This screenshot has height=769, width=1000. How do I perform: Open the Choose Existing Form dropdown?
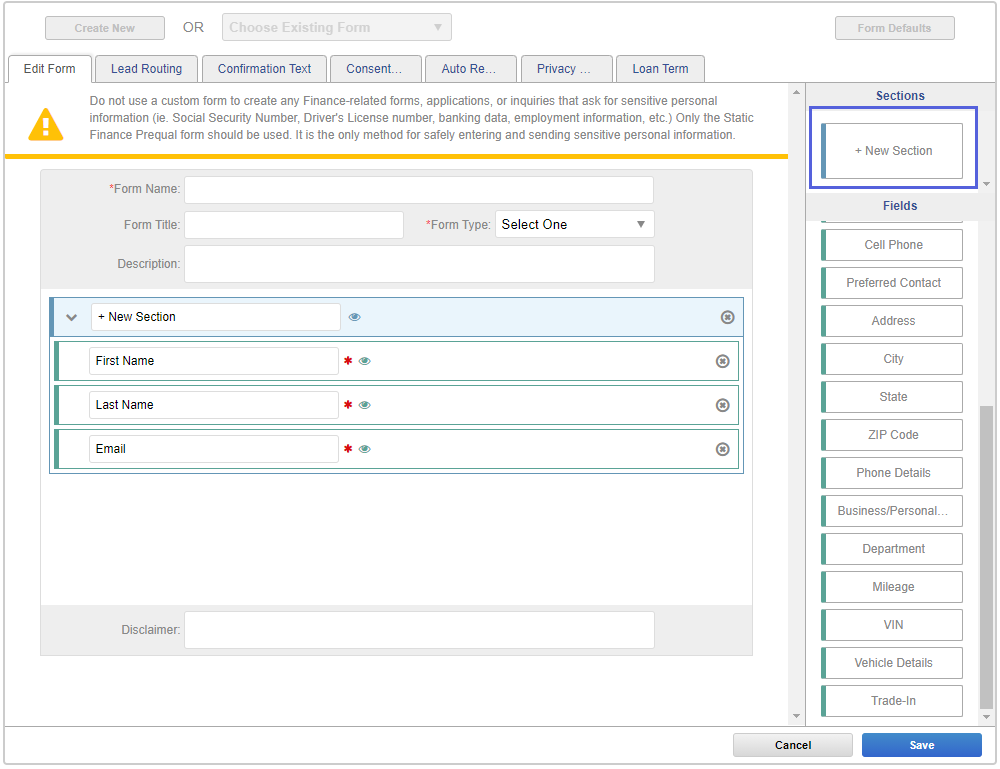tap(336, 27)
